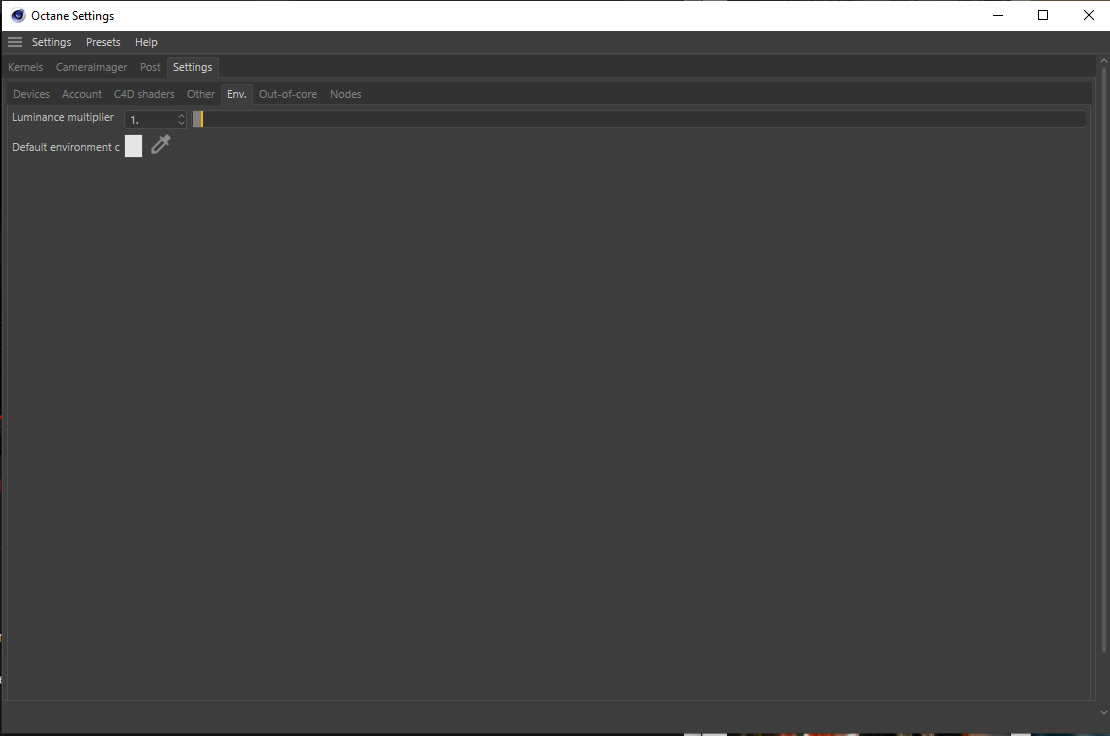Open the Default environment color swatch
1110x736 pixels.
(133, 146)
